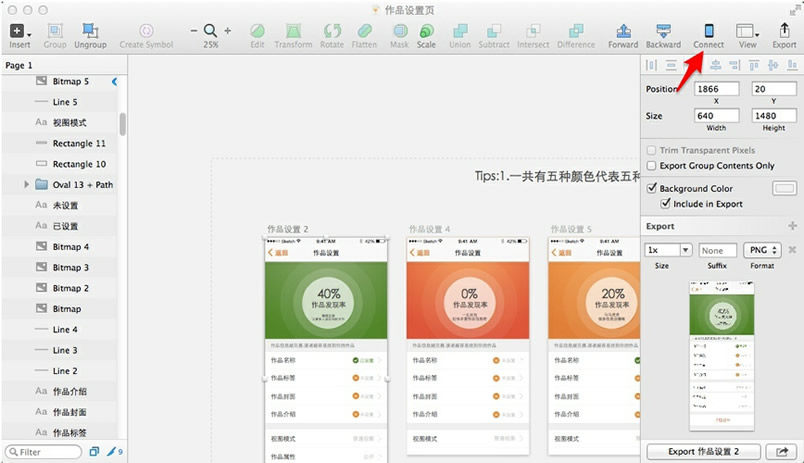The width and height of the screenshot is (804, 463).
Task: Send the layer Backward
Action: tap(663, 31)
